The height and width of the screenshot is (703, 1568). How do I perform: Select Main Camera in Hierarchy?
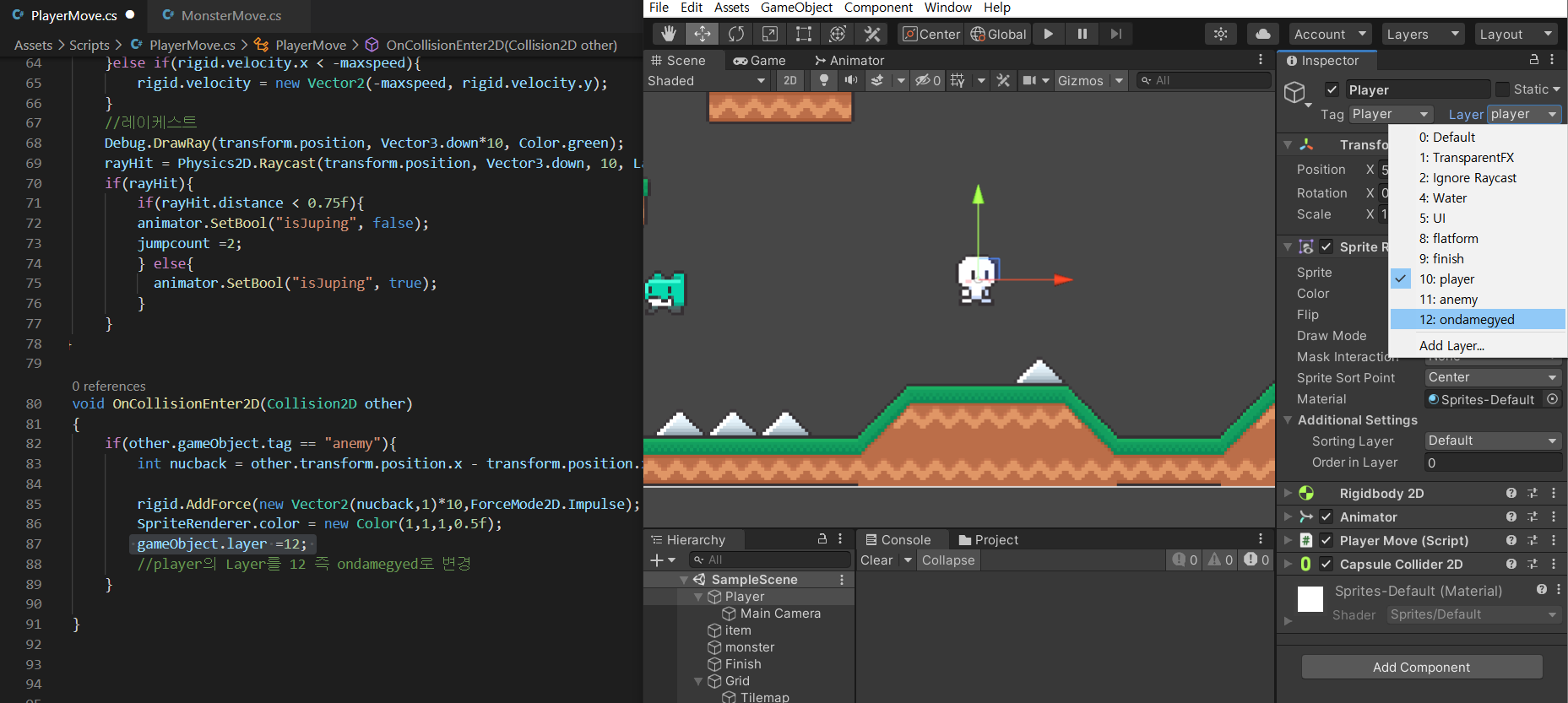(779, 614)
